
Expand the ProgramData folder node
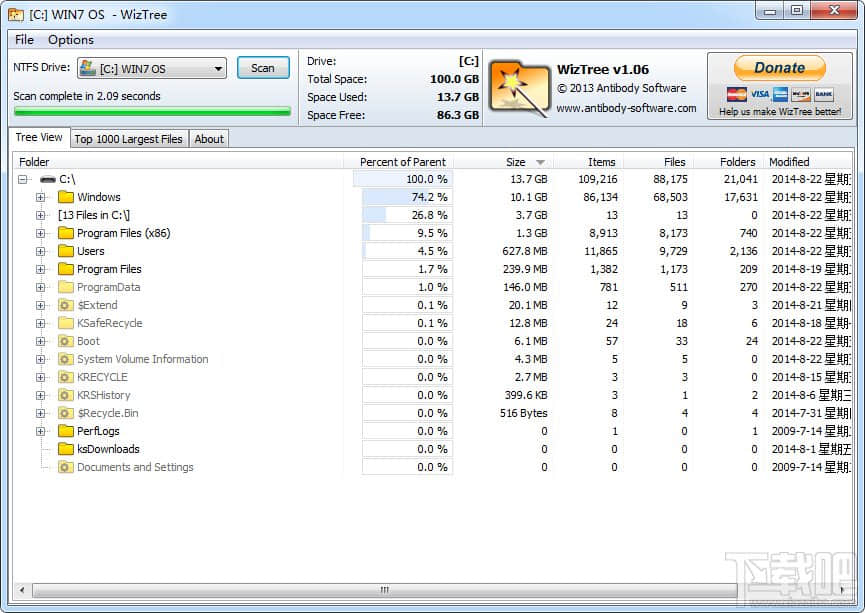pos(40,287)
